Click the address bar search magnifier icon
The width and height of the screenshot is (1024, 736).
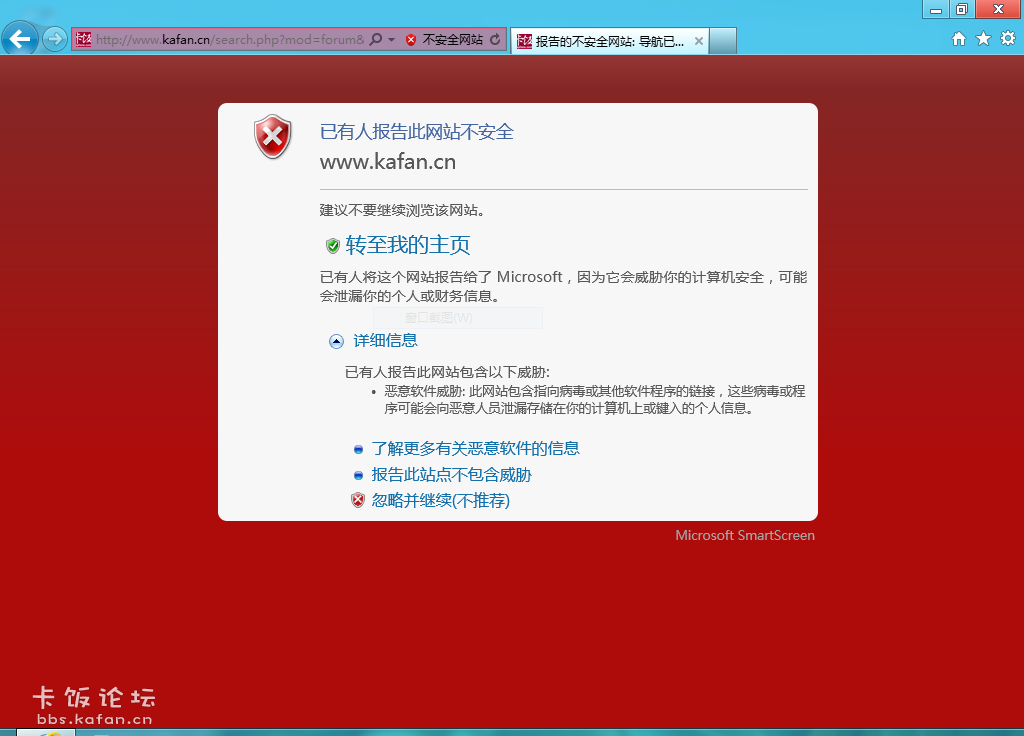[x=376, y=39]
